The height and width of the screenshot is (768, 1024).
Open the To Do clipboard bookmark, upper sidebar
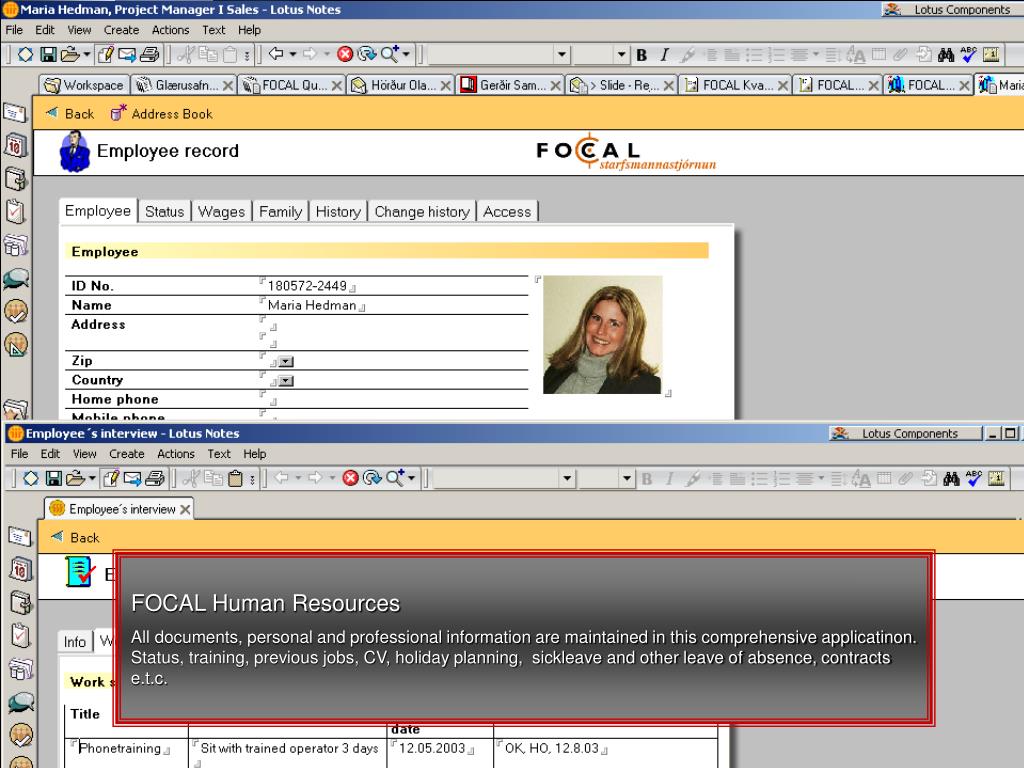coord(16,212)
